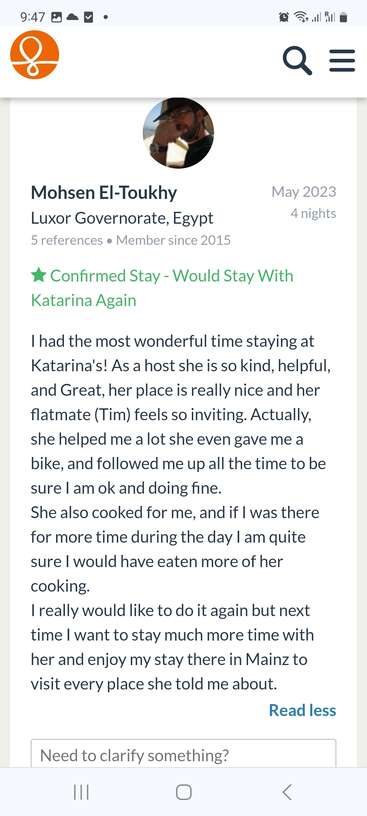The height and width of the screenshot is (816, 367).
Task: View Mohsen El-Toukhy's profile photo
Action: [x=179, y=133]
